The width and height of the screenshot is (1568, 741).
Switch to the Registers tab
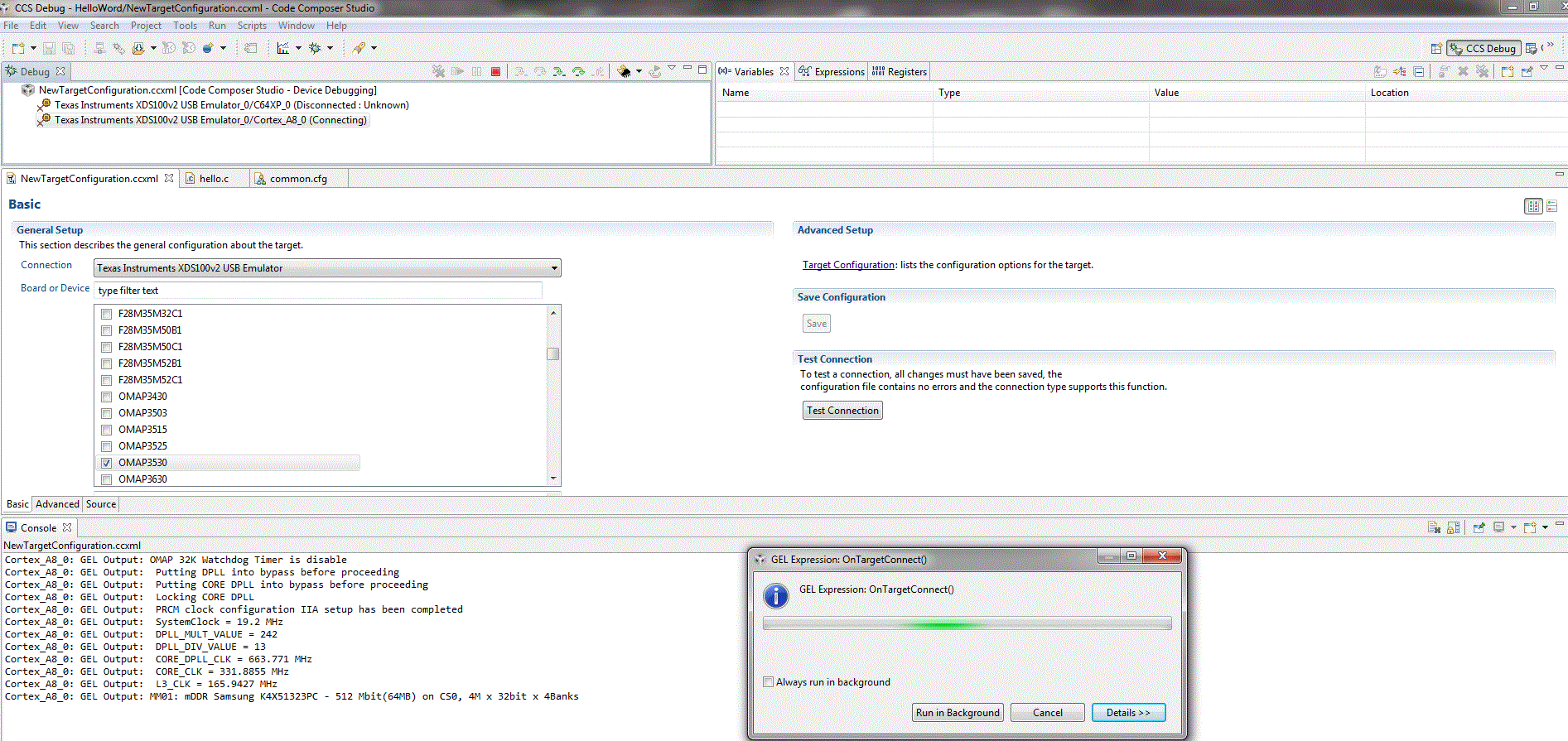[900, 72]
